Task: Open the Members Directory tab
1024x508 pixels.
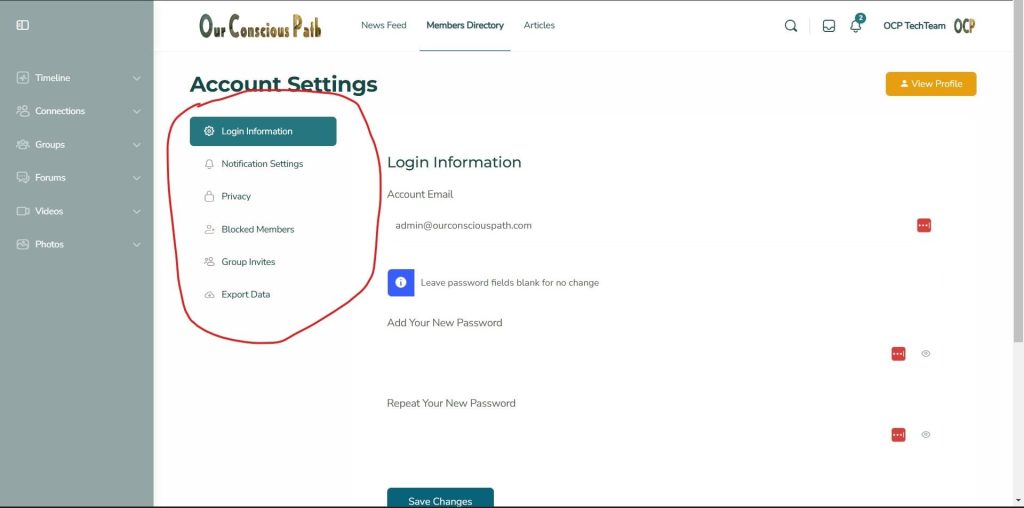Action: click(x=465, y=26)
